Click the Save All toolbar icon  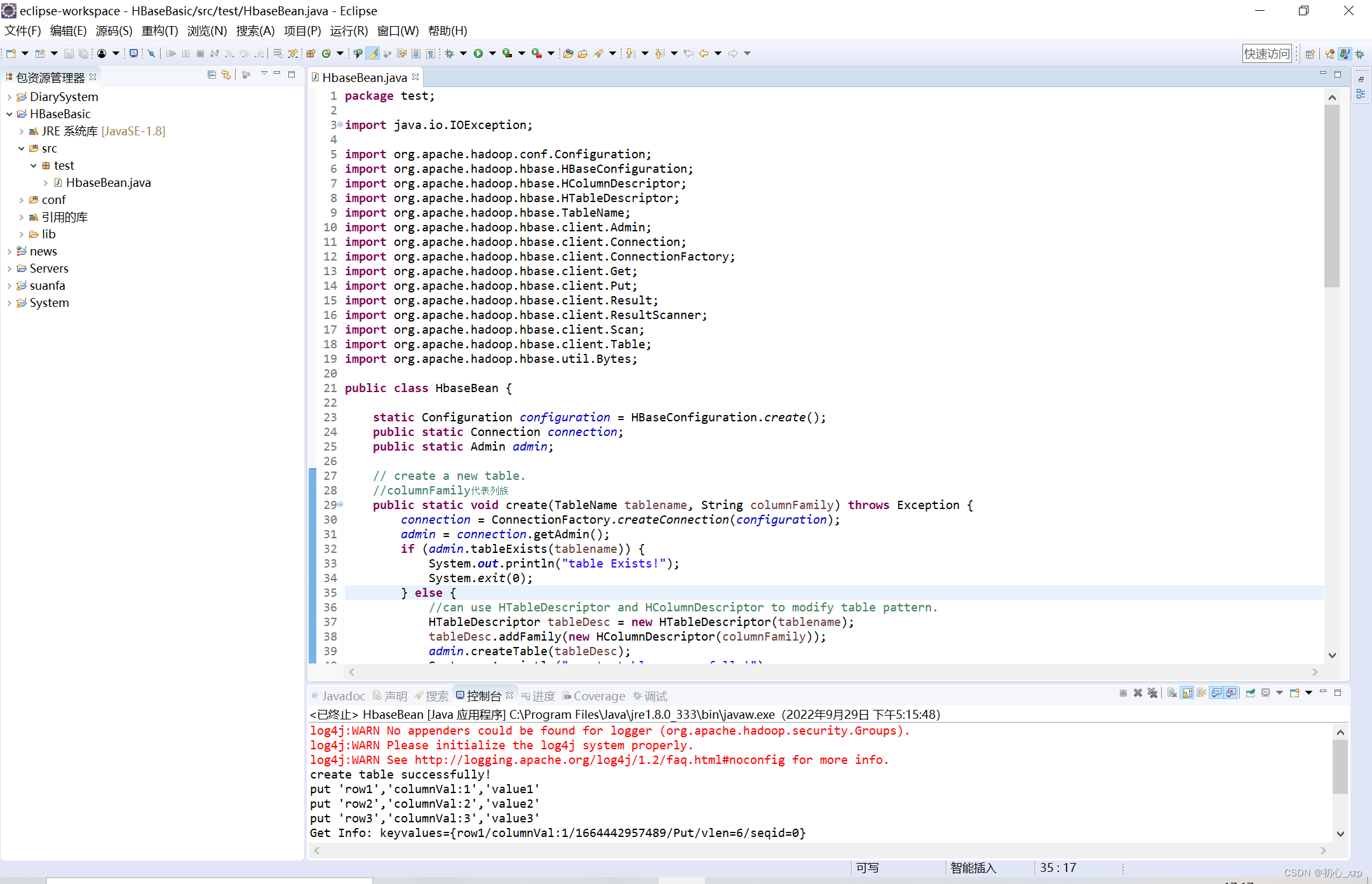pos(83,53)
